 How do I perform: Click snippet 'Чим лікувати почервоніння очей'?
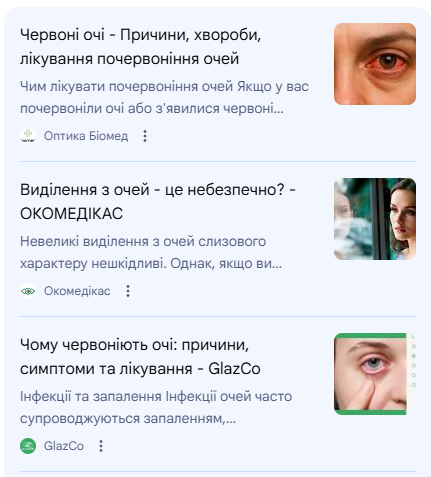click(x=127, y=87)
